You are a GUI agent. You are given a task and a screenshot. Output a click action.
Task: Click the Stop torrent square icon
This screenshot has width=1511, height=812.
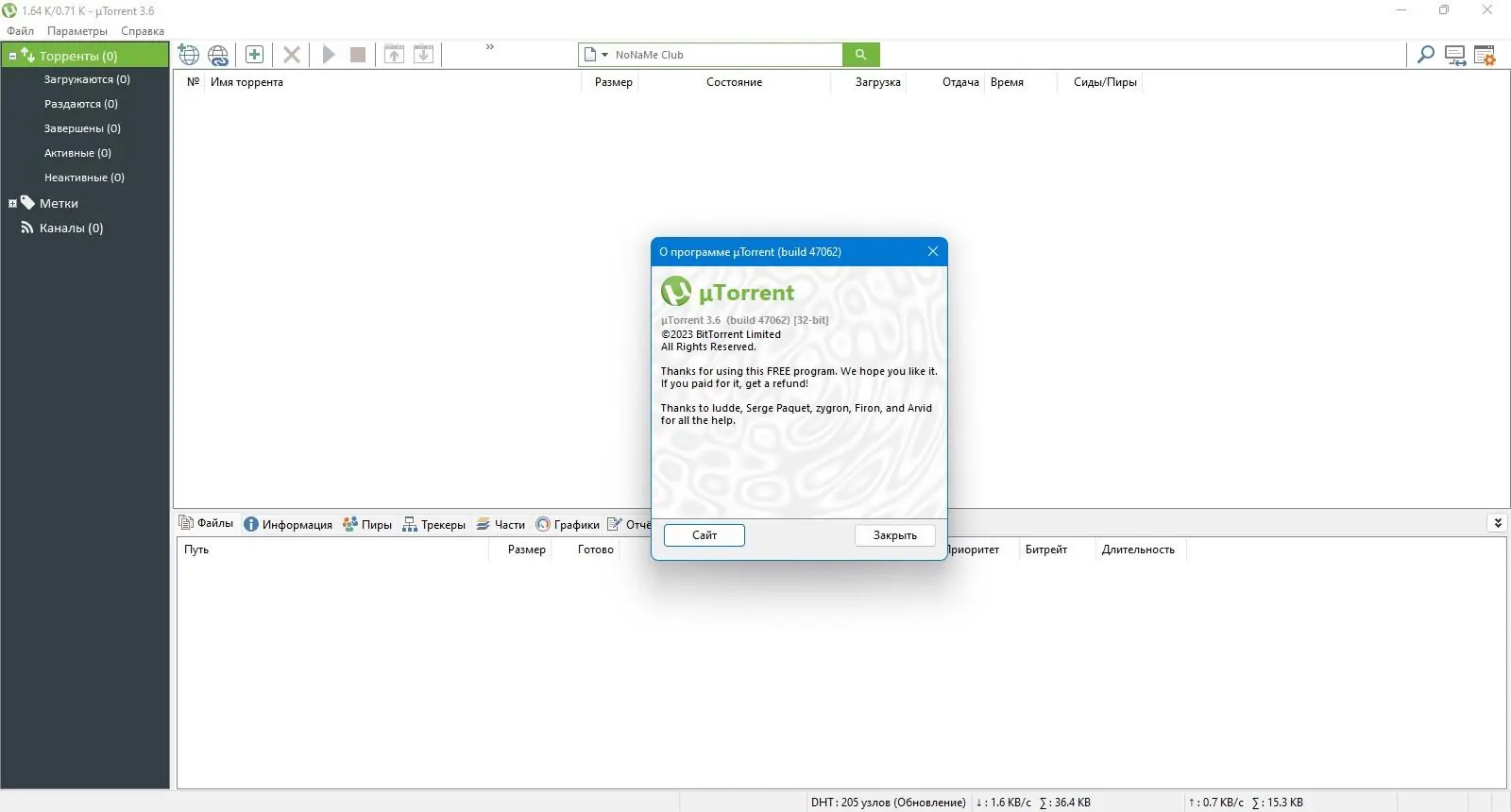pyautogui.click(x=358, y=55)
